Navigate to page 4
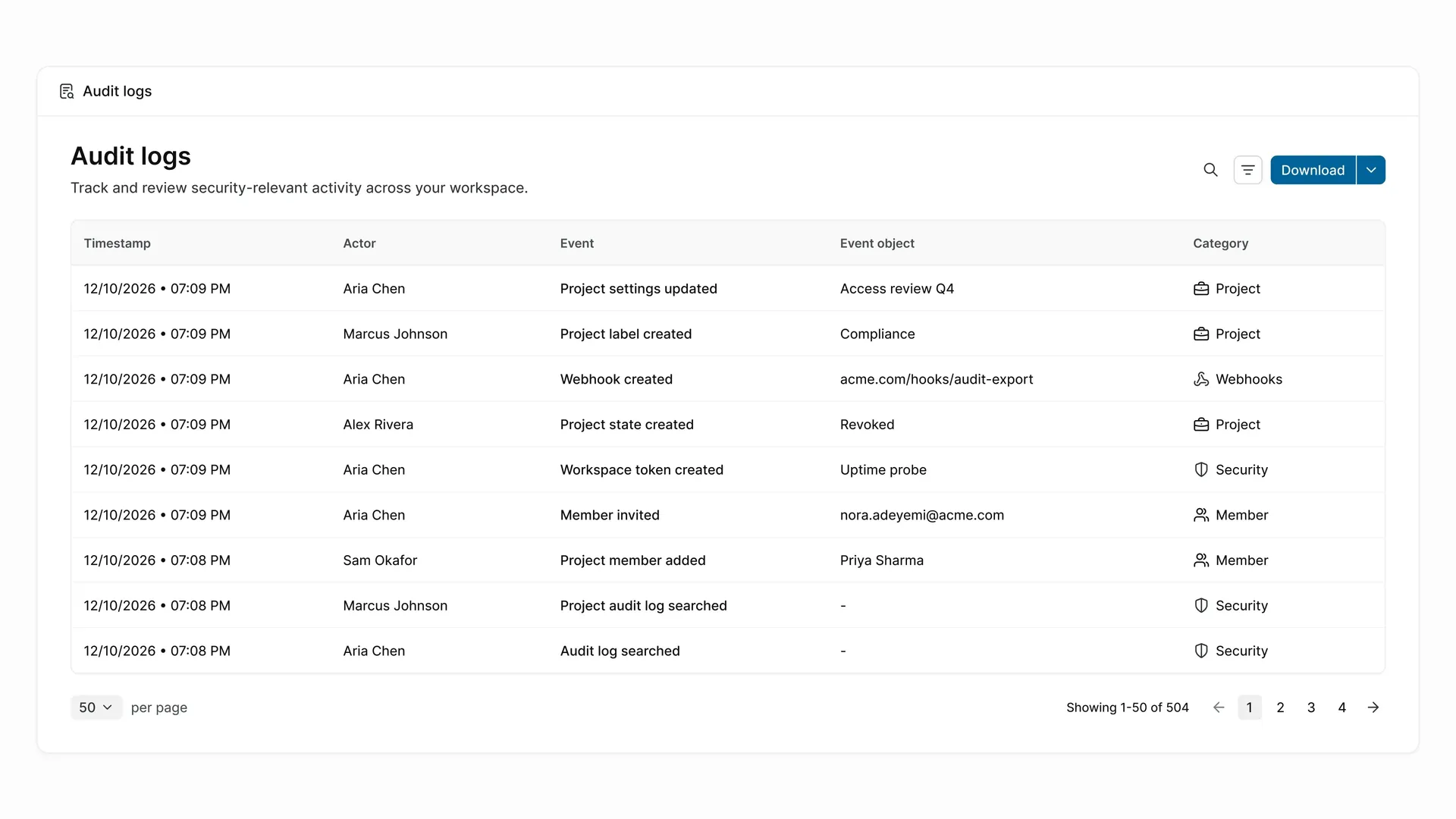This screenshot has width=1456, height=819. (x=1341, y=708)
